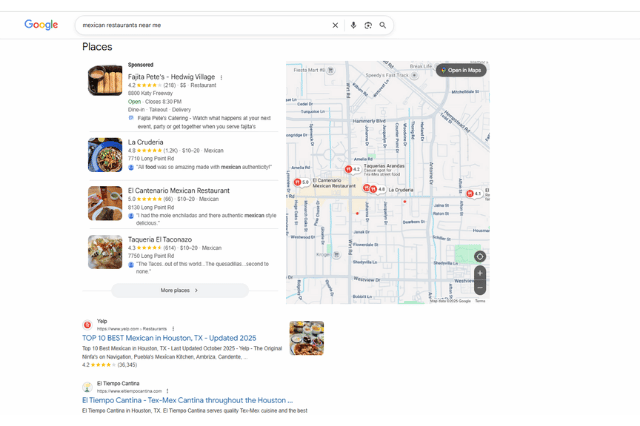
Task: Click the magnifying glass search icon
Action: [x=383, y=25]
